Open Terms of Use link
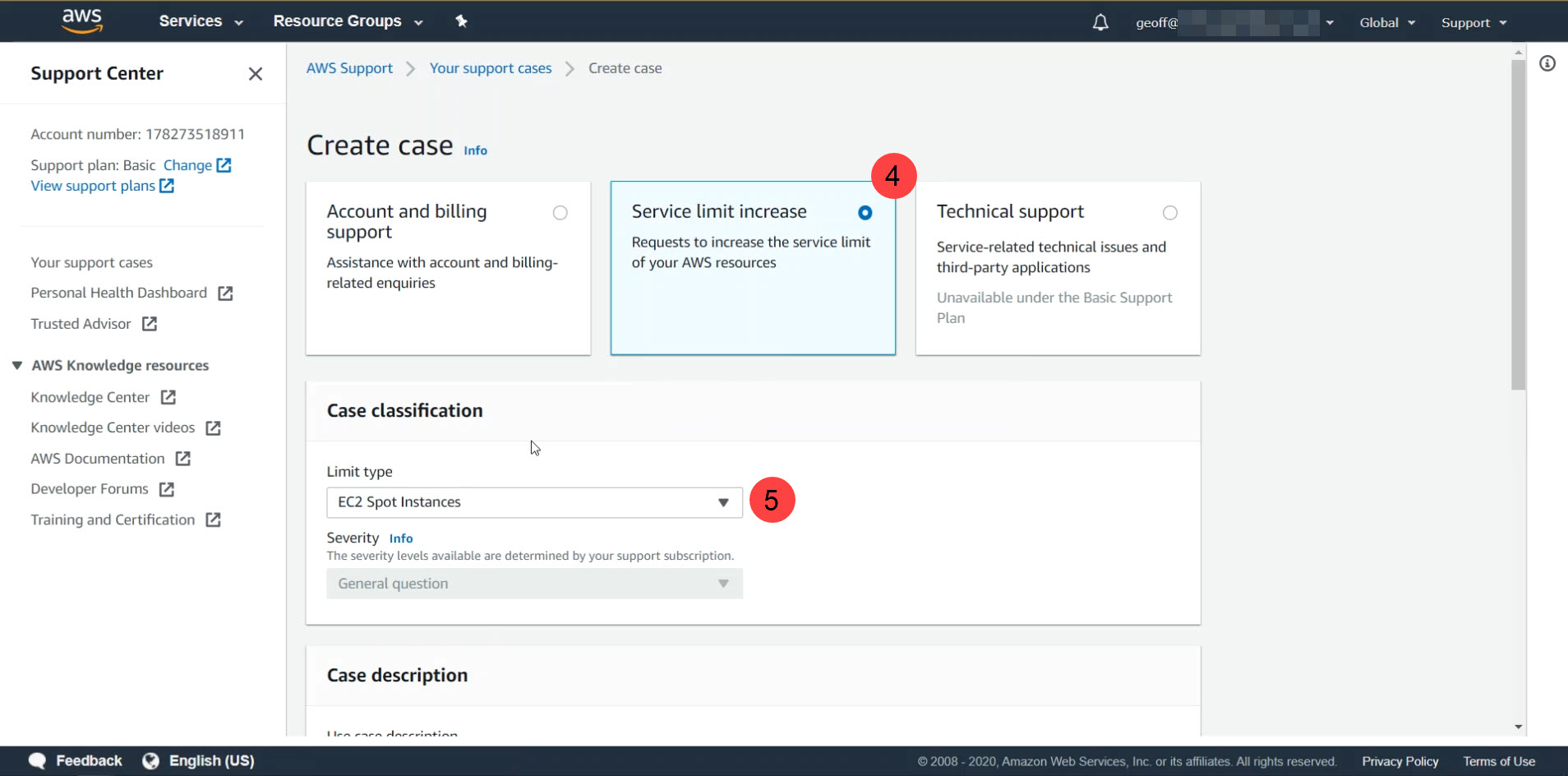1568x776 pixels. pos(1499,761)
